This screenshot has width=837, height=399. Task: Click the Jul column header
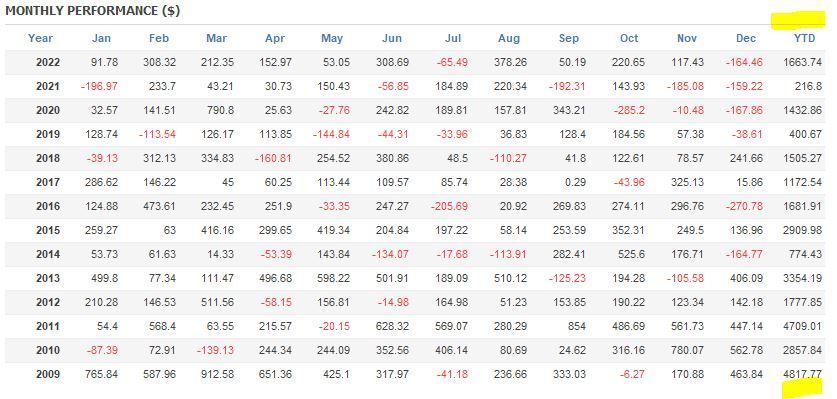pos(453,38)
